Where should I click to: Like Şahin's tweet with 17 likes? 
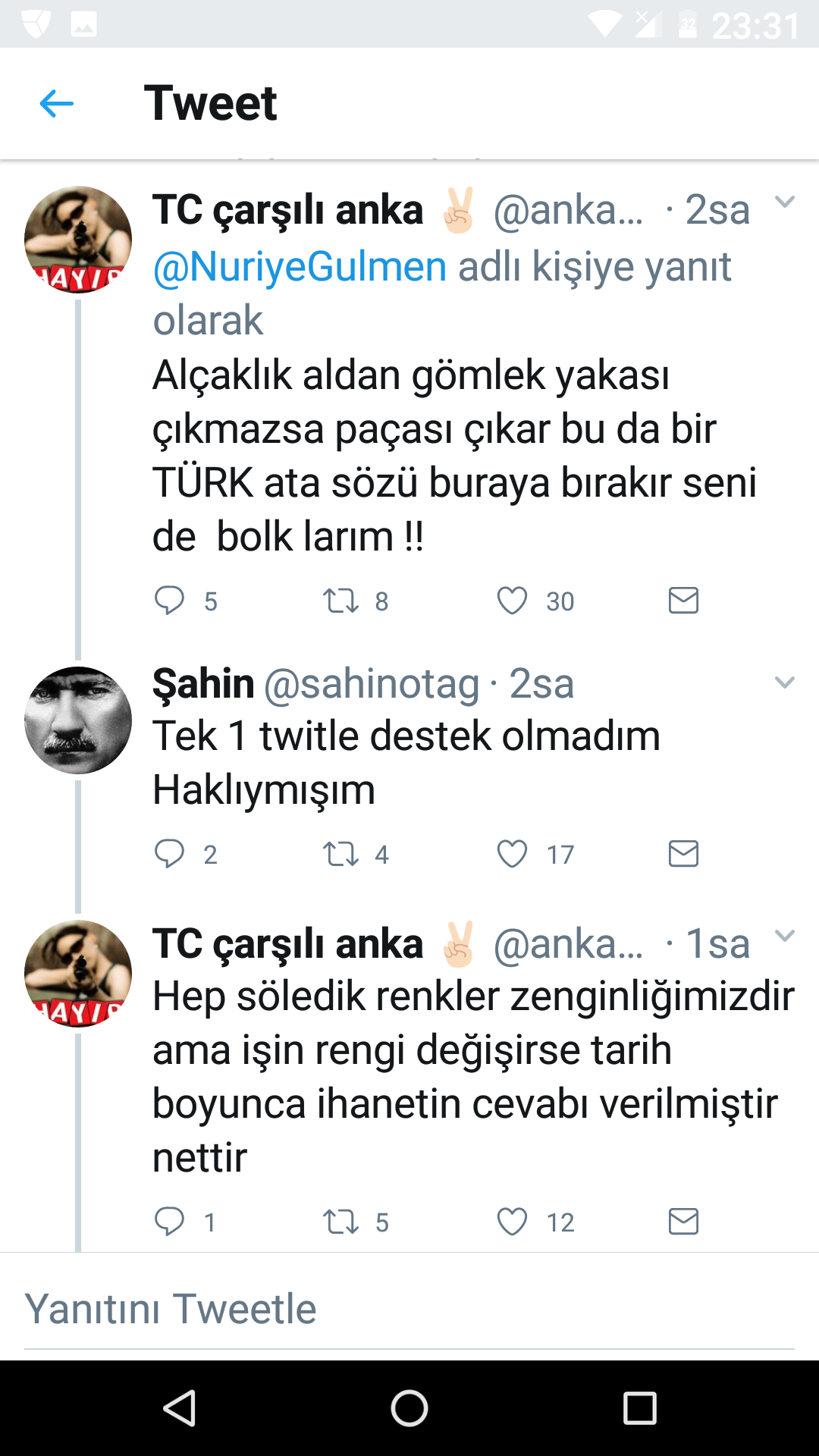(512, 854)
